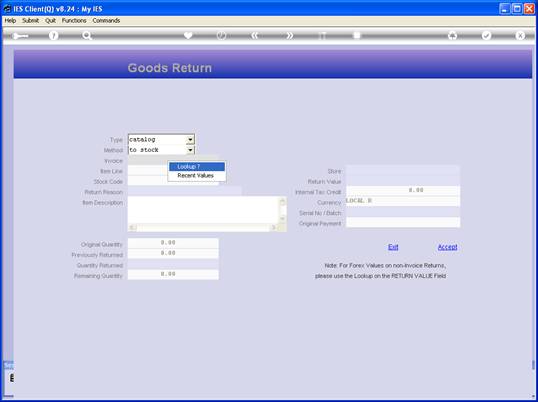538x402 pixels.
Task: Click the key-shaped icon at toolbar start
Action: pos(20,36)
